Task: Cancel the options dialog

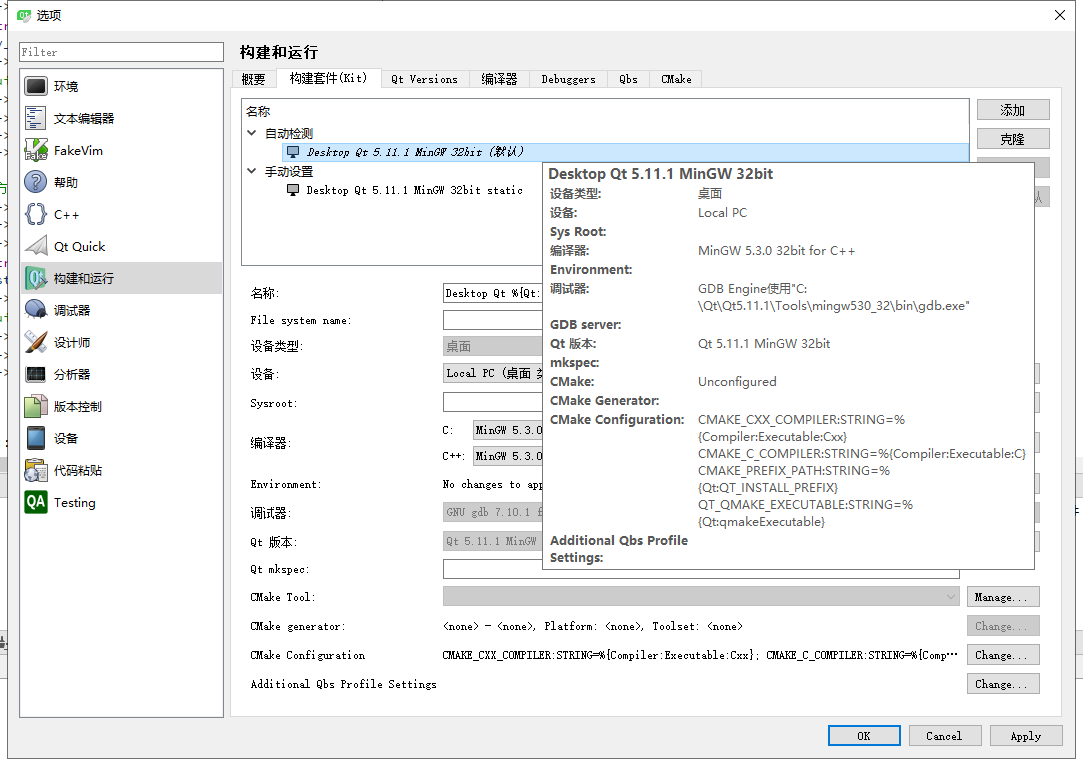Action: (x=945, y=736)
